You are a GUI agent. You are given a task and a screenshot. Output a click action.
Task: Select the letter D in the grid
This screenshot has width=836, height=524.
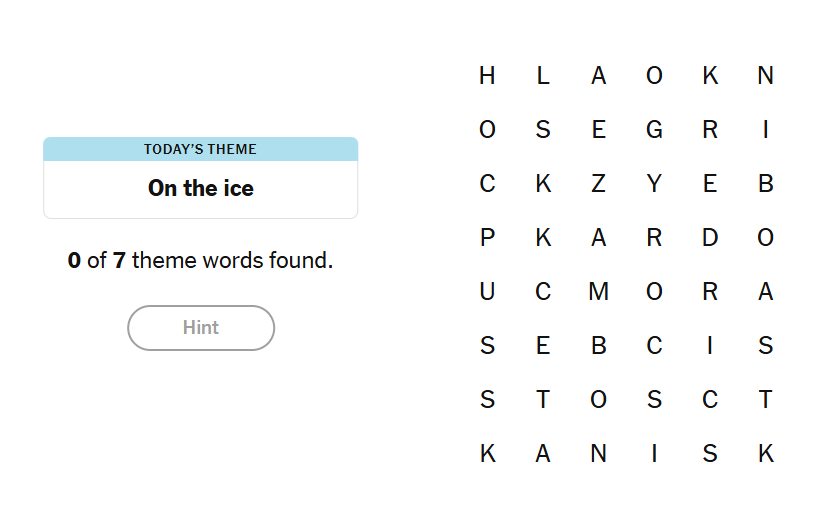(x=710, y=238)
